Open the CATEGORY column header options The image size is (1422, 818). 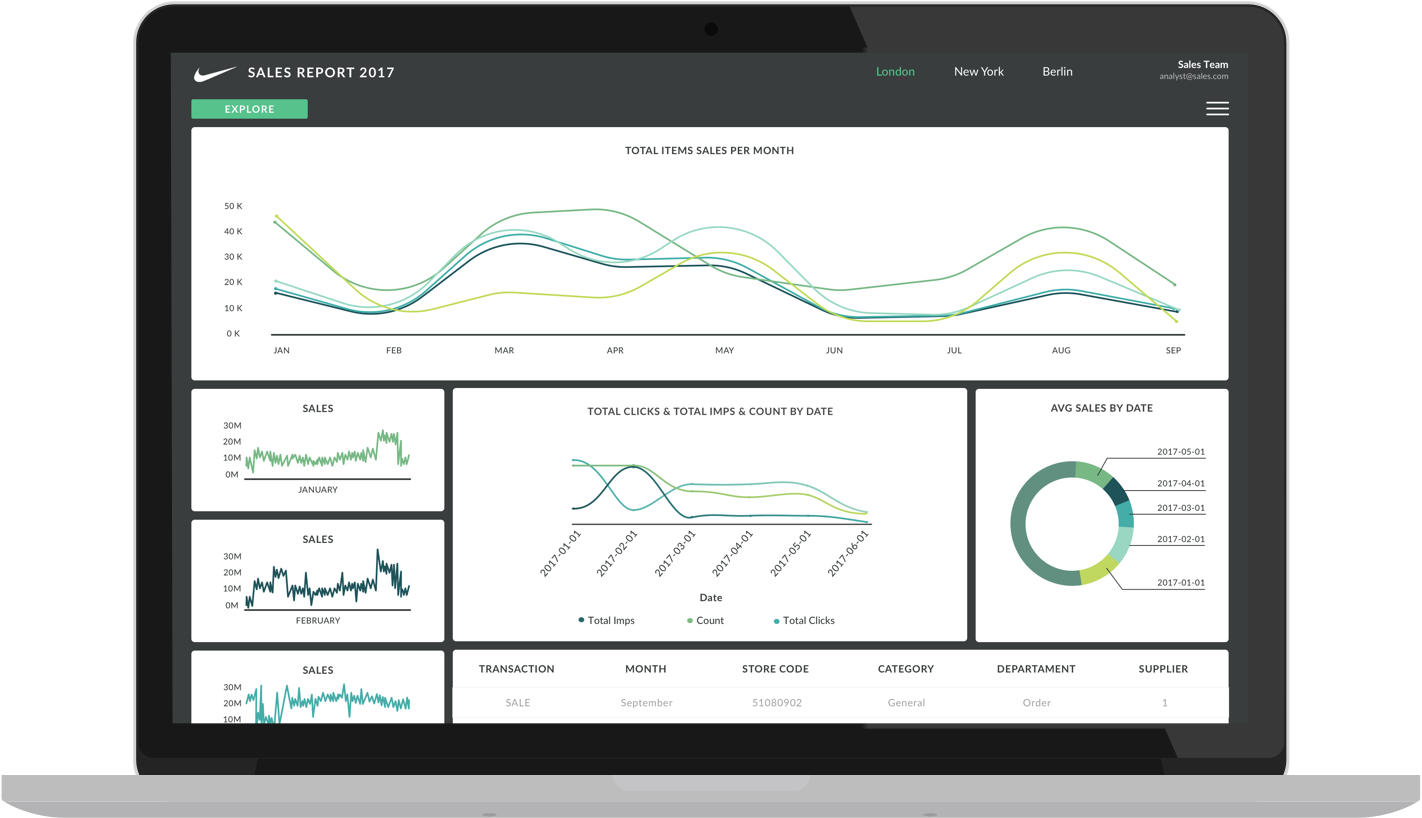click(x=906, y=668)
